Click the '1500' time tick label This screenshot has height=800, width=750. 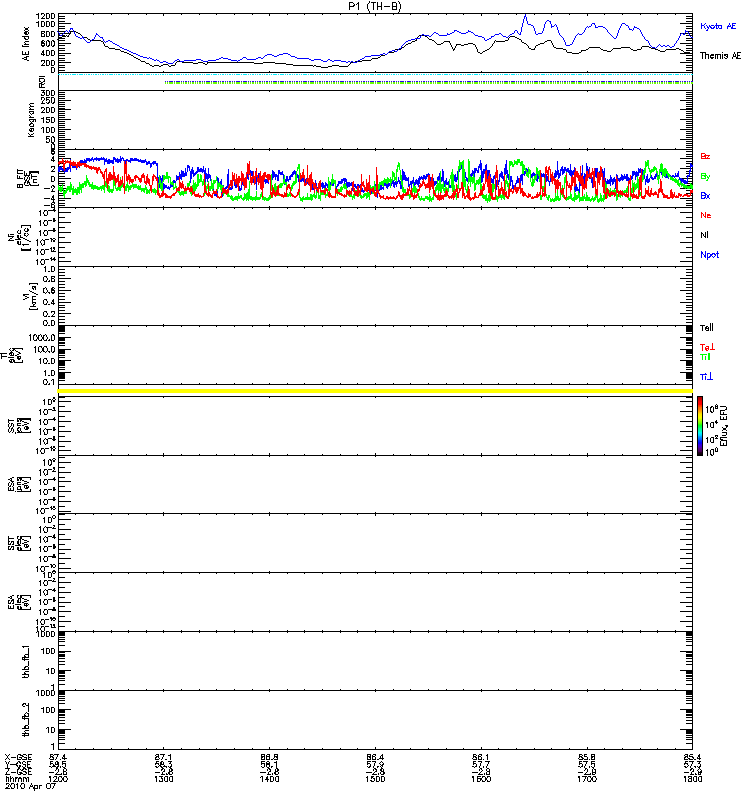coord(375,779)
